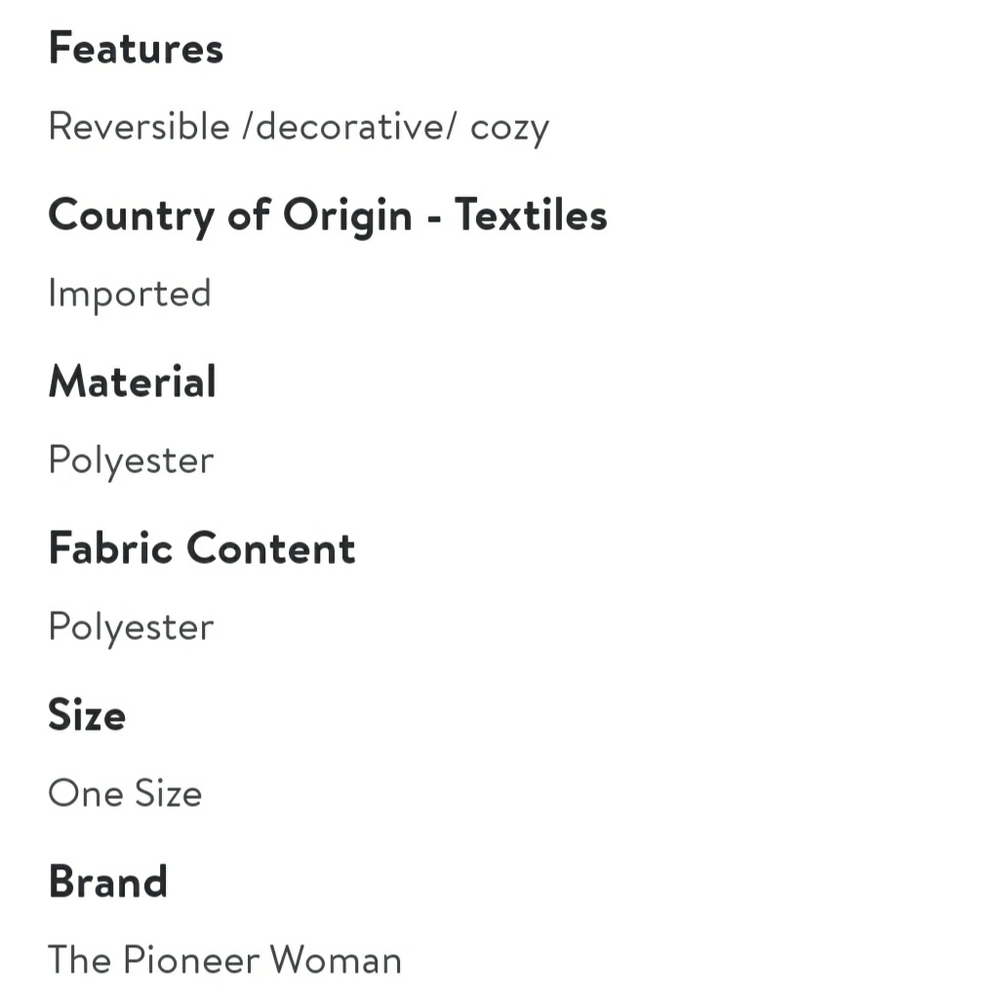Click the word 'Content' in Fabric Content heading
The width and height of the screenshot is (999, 1000).
click(x=271, y=548)
